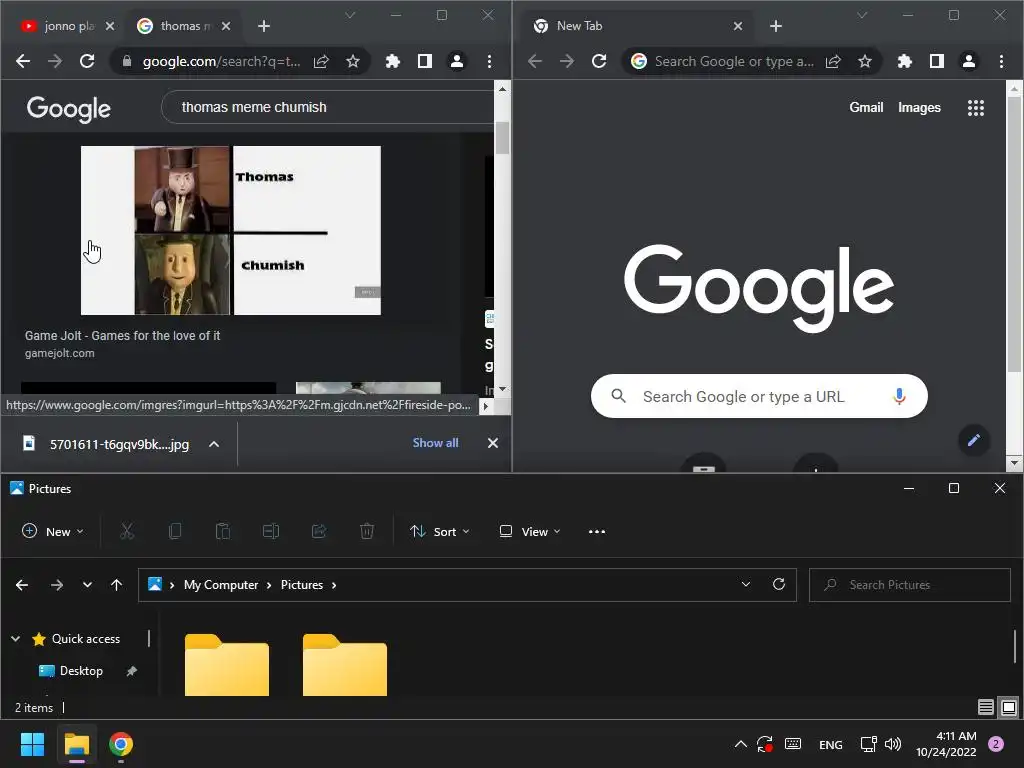The image size is (1024, 768).
Task: Open the Images link
Action: pyautogui.click(x=919, y=108)
